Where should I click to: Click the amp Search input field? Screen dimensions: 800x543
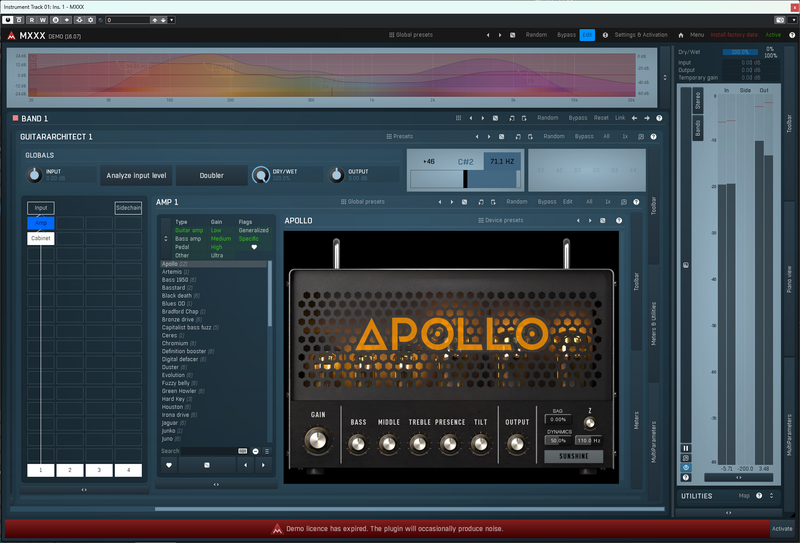point(214,451)
